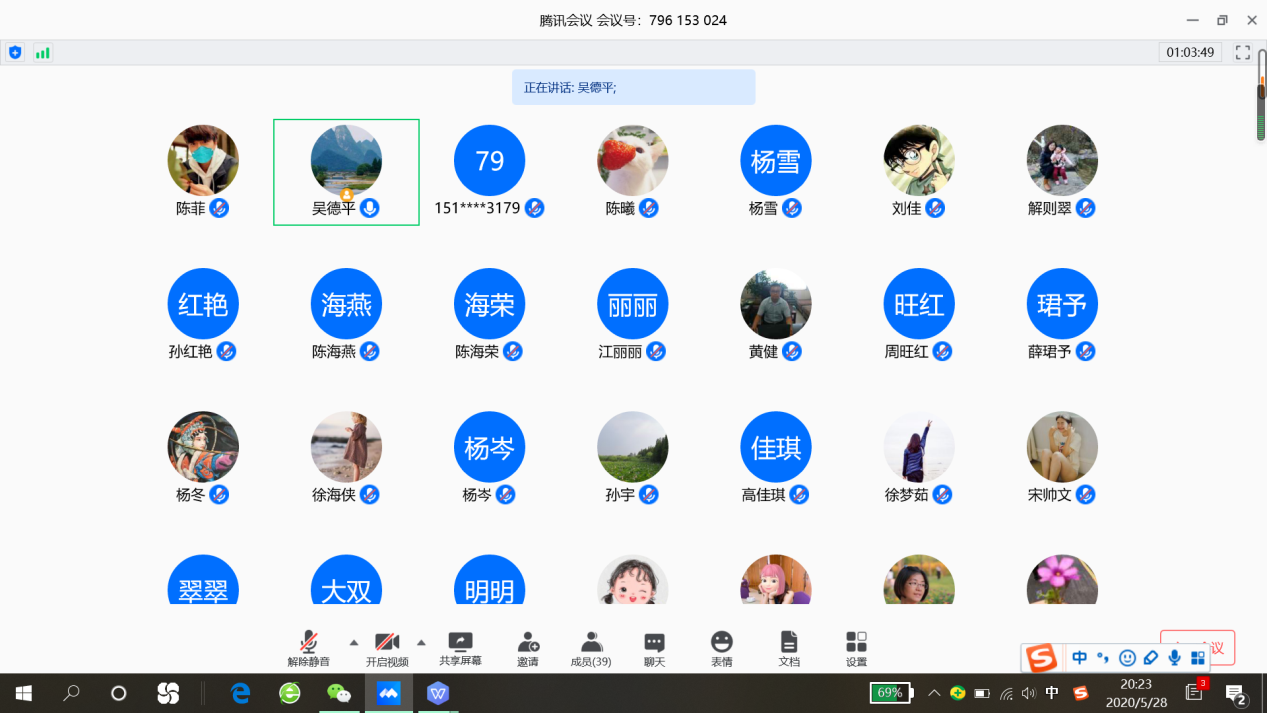The width and height of the screenshot is (1267, 713).
Task: Select participant 吴德平's avatar
Action: coord(346,160)
